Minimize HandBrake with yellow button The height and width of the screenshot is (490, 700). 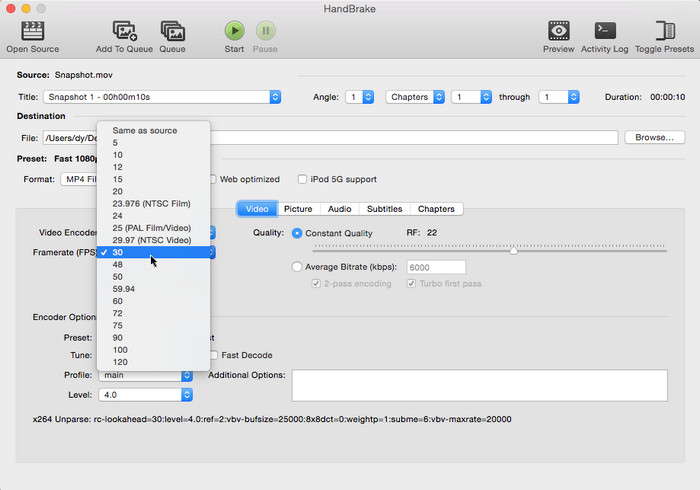coord(26,8)
